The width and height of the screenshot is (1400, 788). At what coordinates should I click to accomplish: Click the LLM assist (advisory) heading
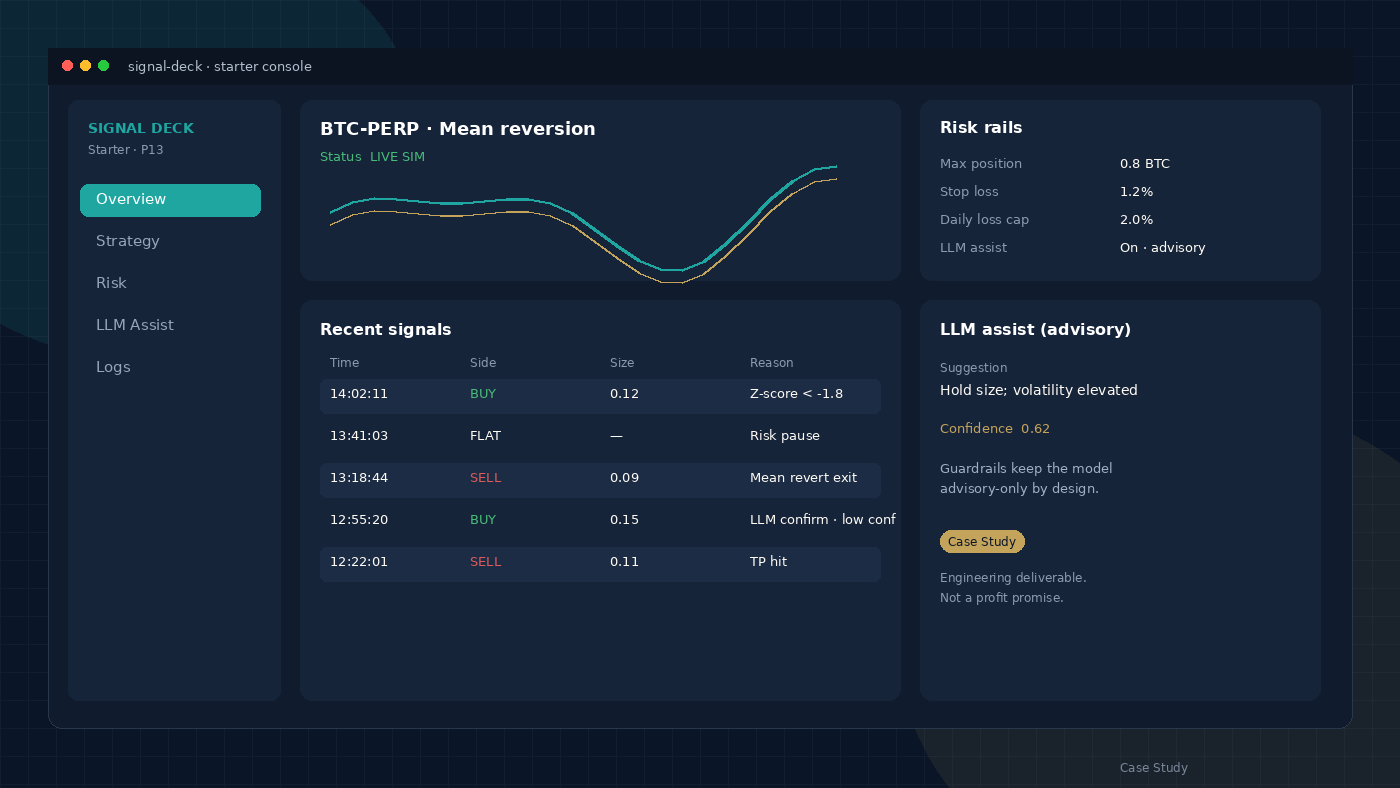[x=1035, y=330]
